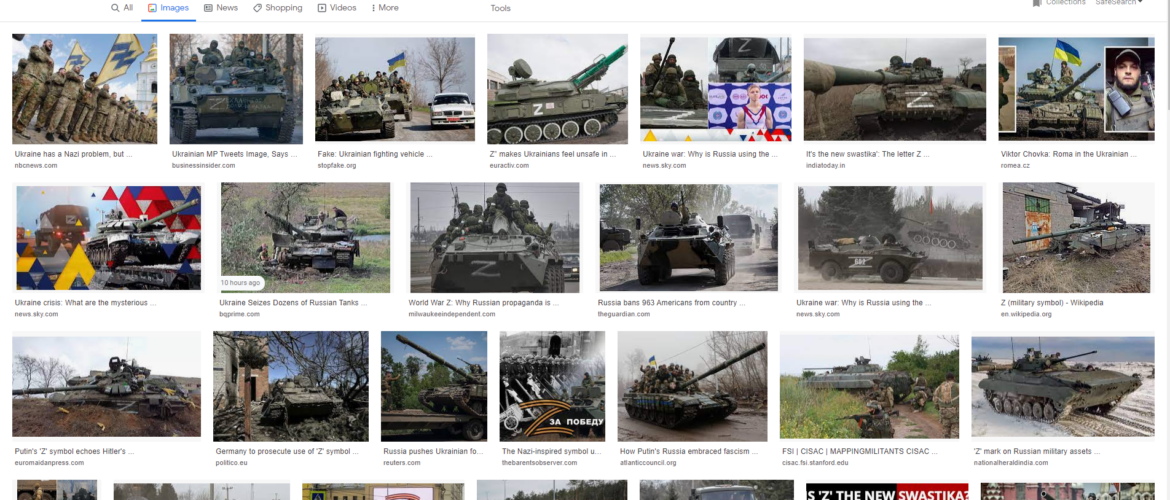
Task: Expand the More options menu
Action: click(x=384, y=8)
